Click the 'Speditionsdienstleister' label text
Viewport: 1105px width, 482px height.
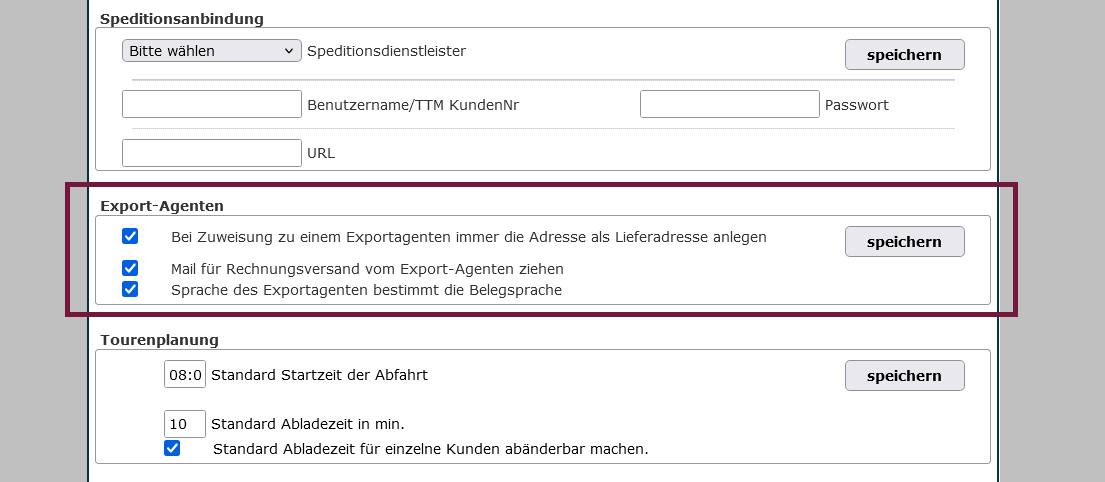(x=386, y=51)
